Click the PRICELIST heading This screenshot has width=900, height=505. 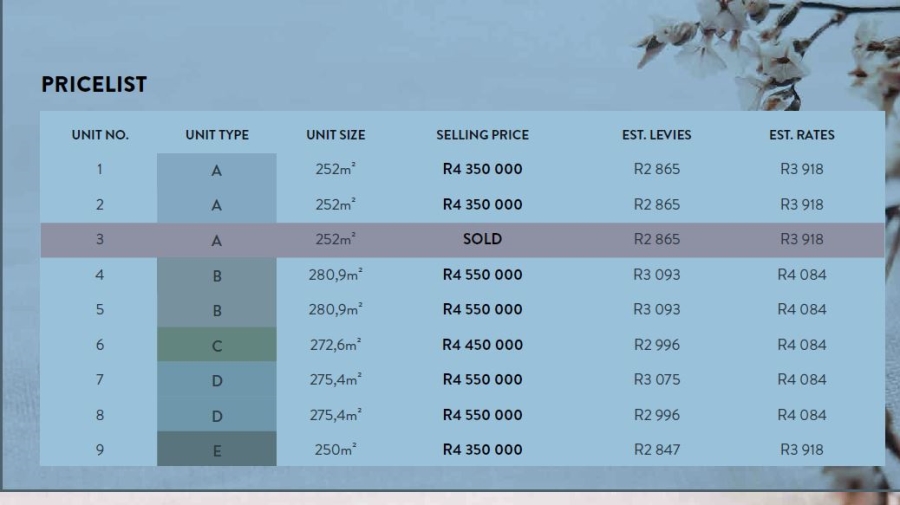click(94, 85)
